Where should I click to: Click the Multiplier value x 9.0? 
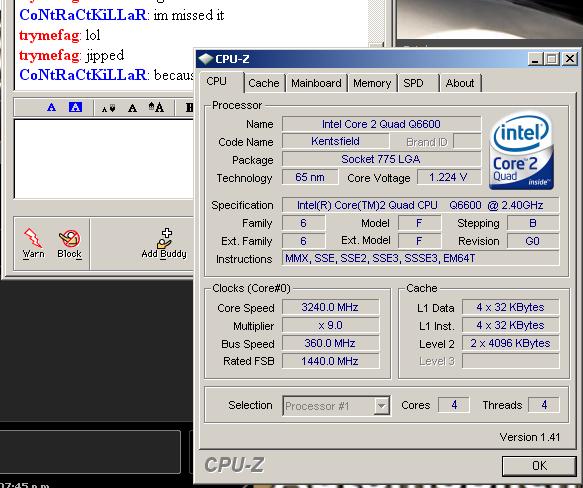[330, 325]
